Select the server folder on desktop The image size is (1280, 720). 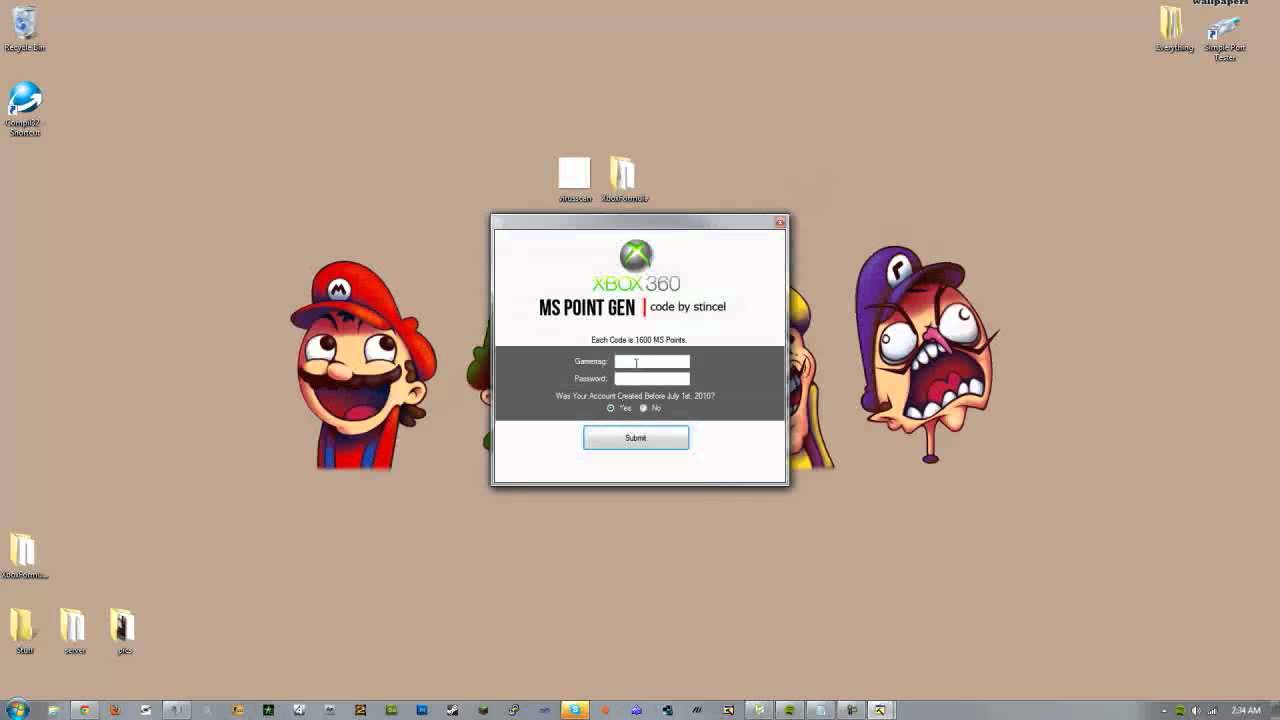point(74,632)
